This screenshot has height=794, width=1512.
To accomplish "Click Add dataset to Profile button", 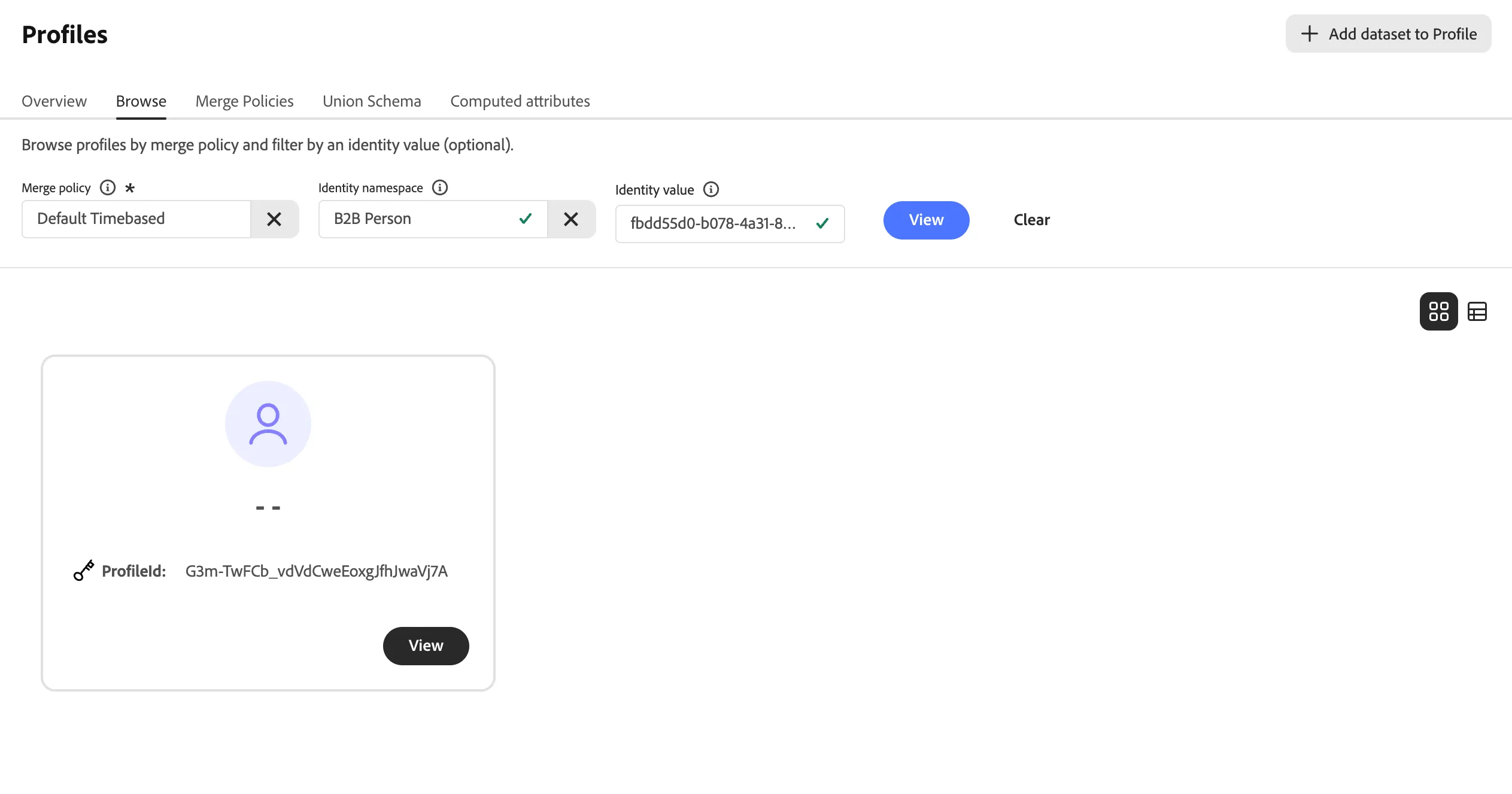I will click(1389, 34).
